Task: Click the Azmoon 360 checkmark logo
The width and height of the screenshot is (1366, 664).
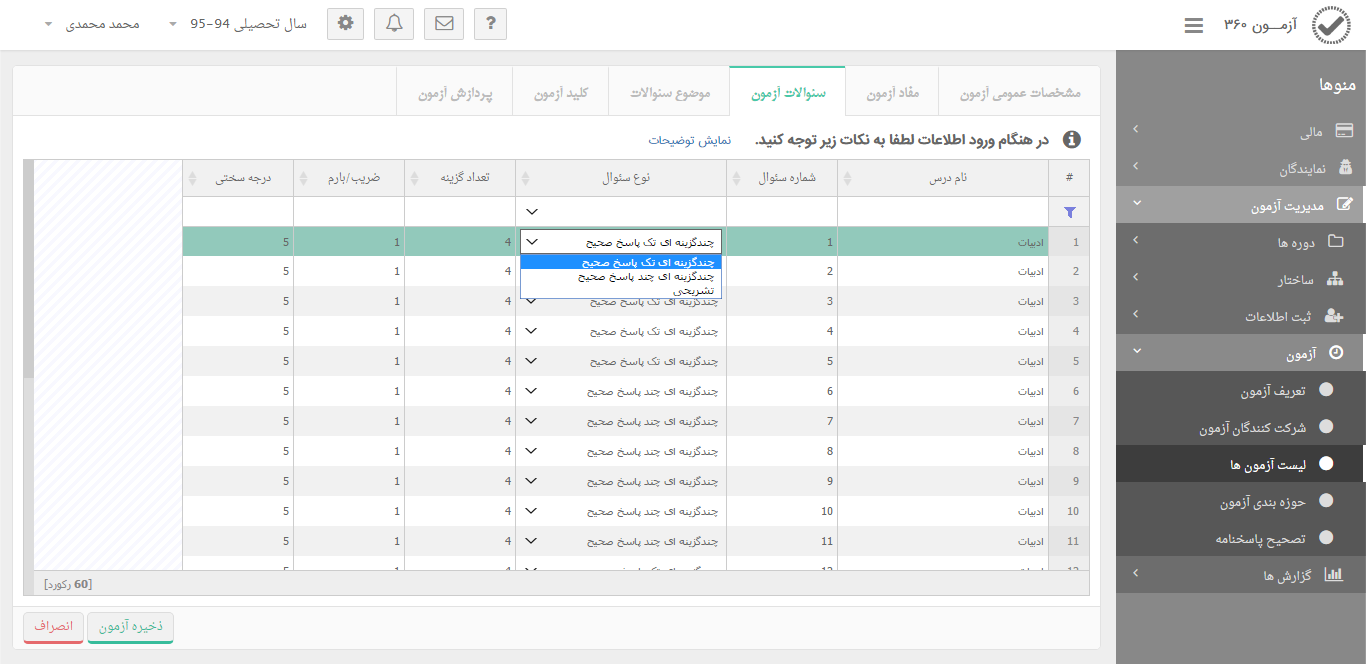Action: click(x=1330, y=26)
